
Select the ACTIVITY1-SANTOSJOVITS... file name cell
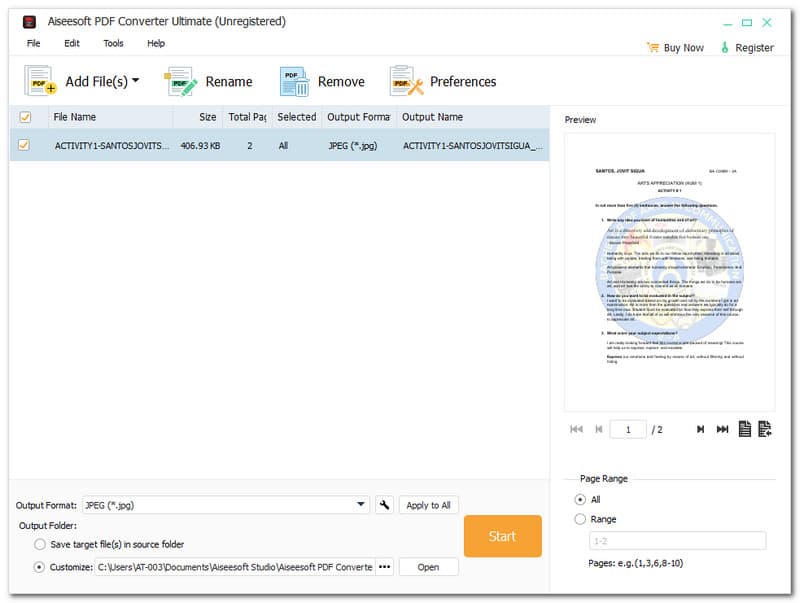click(112, 146)
